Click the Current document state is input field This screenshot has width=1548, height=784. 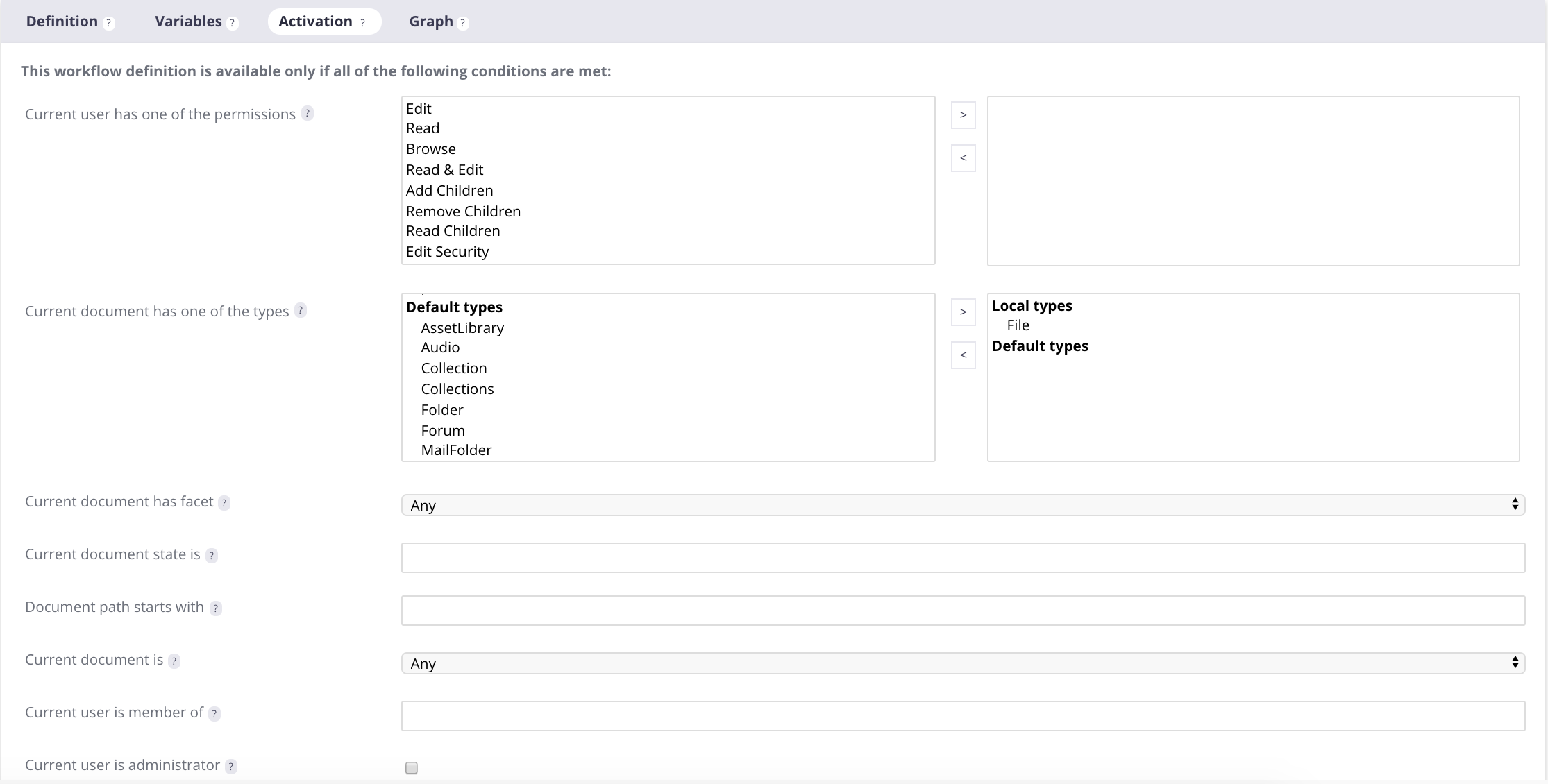tap(963, 557)
